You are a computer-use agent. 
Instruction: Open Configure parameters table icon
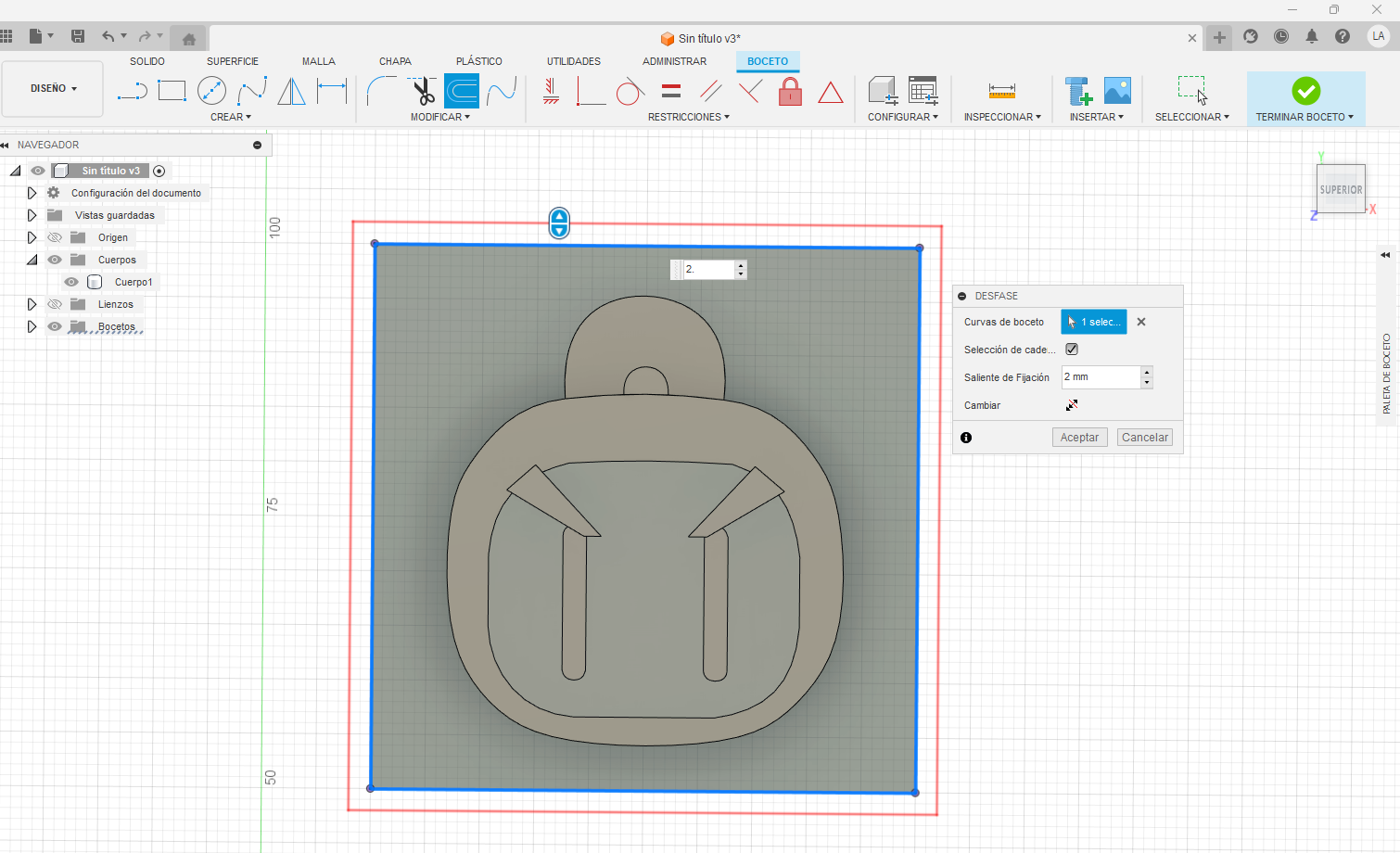[923, 91]
